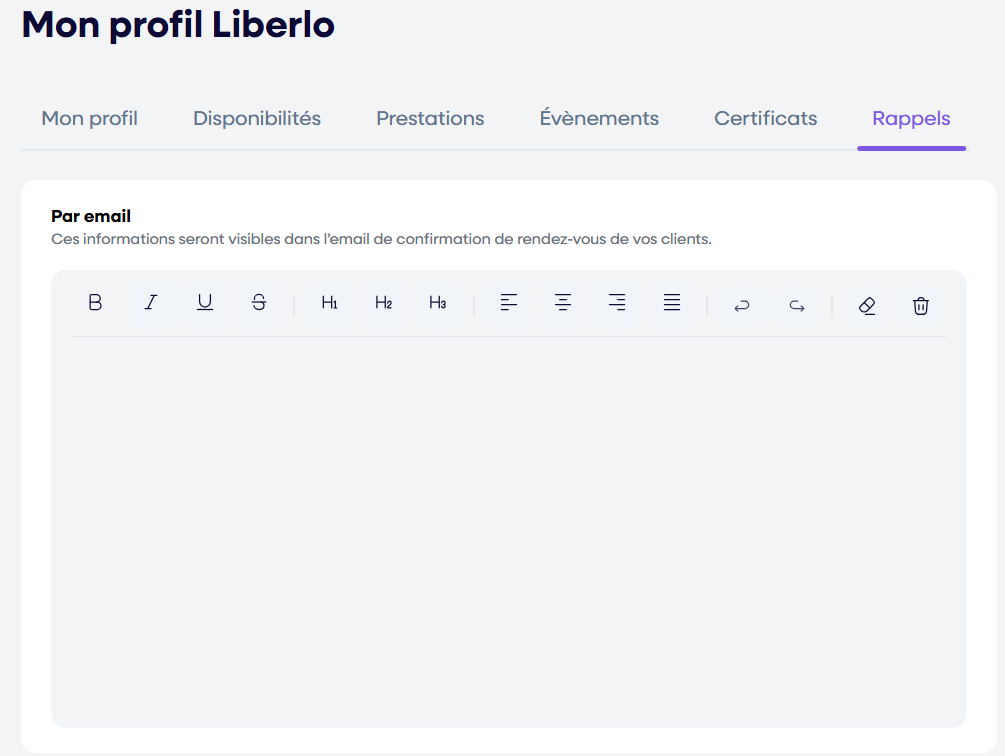
Task: Undo the last change
Action: click(741, 305)
